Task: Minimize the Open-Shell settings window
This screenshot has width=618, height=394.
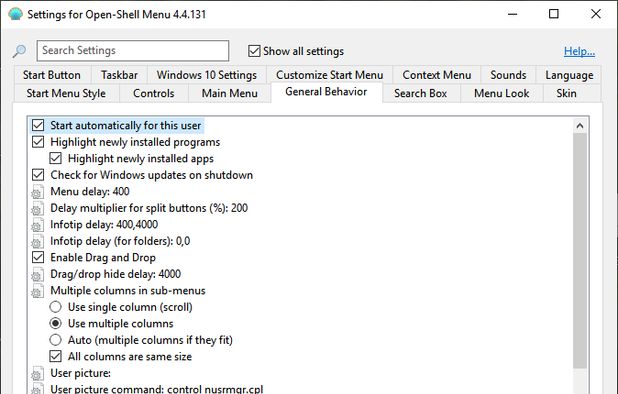Action: click(512, 14)
